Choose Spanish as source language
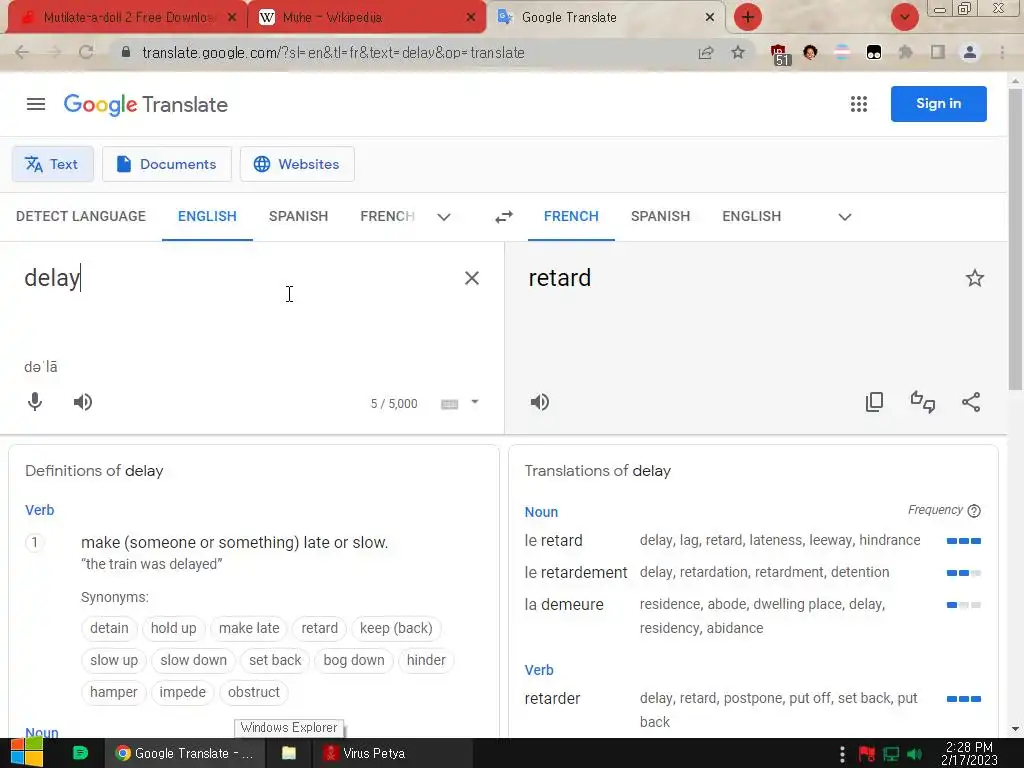This screenshot has width=1024, height=768. tap(298, 216)
